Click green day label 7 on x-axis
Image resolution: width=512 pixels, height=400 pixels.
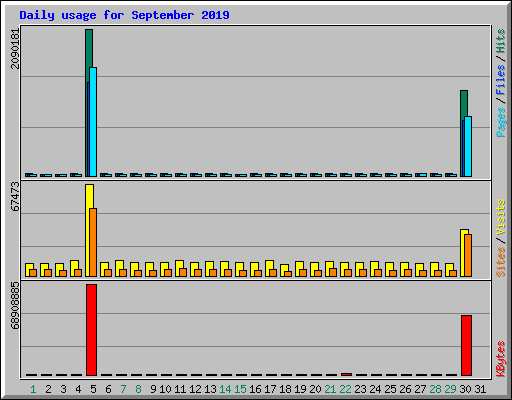click(123, 389)
